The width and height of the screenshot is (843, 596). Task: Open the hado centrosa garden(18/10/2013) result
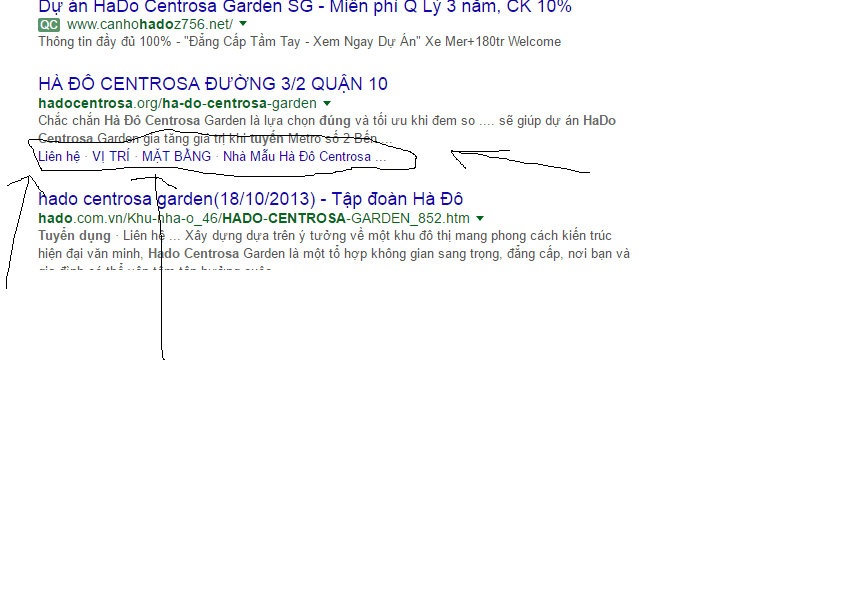pos(251,199)
